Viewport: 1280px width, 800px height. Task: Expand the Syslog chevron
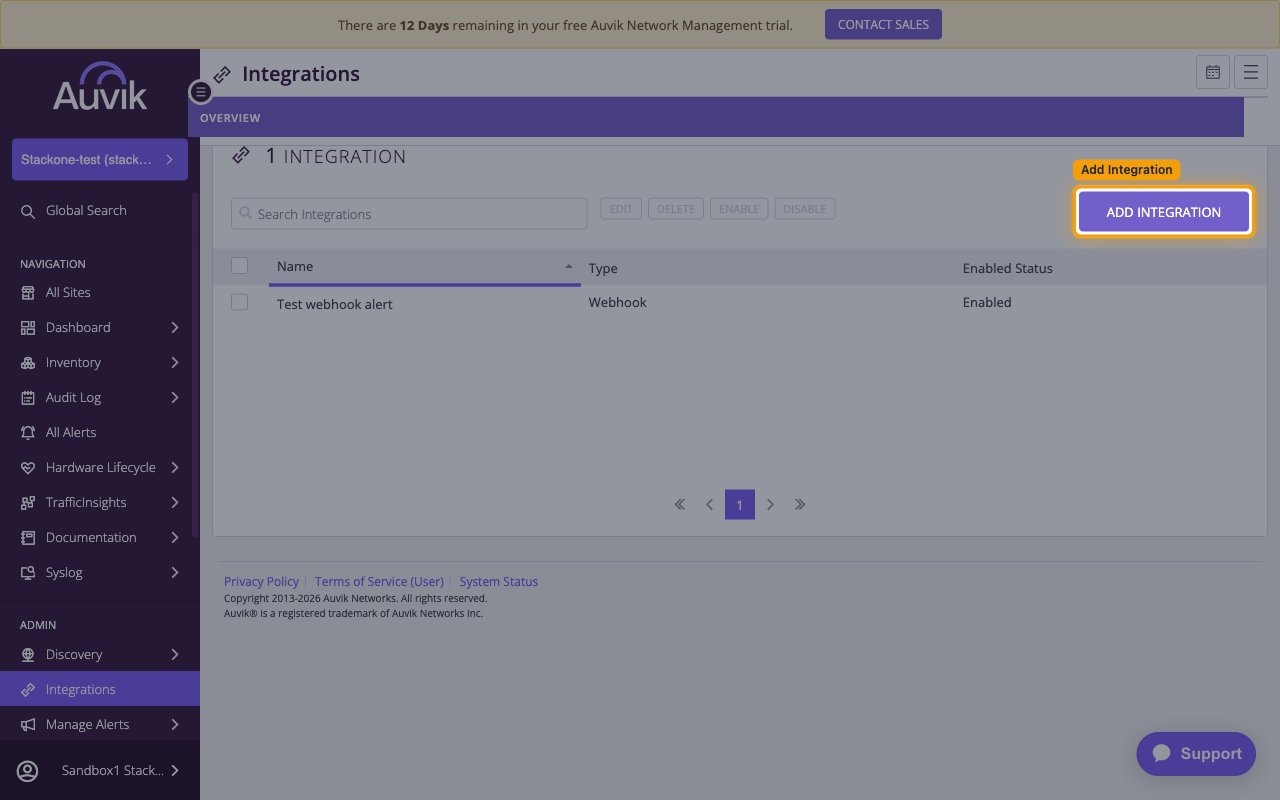point(175,573)
